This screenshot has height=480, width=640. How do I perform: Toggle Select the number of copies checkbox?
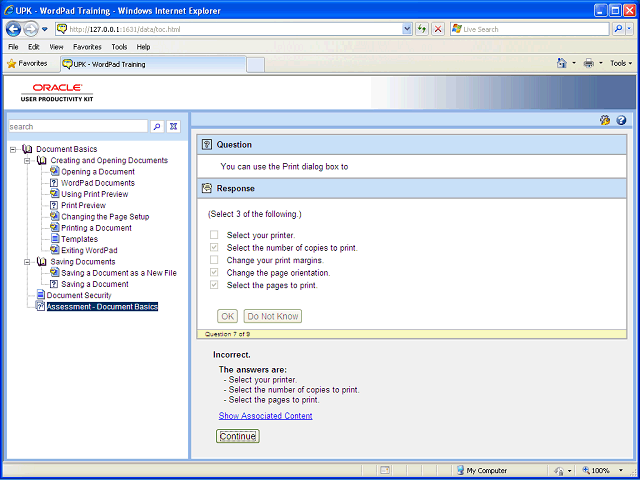tap(214, 247)
